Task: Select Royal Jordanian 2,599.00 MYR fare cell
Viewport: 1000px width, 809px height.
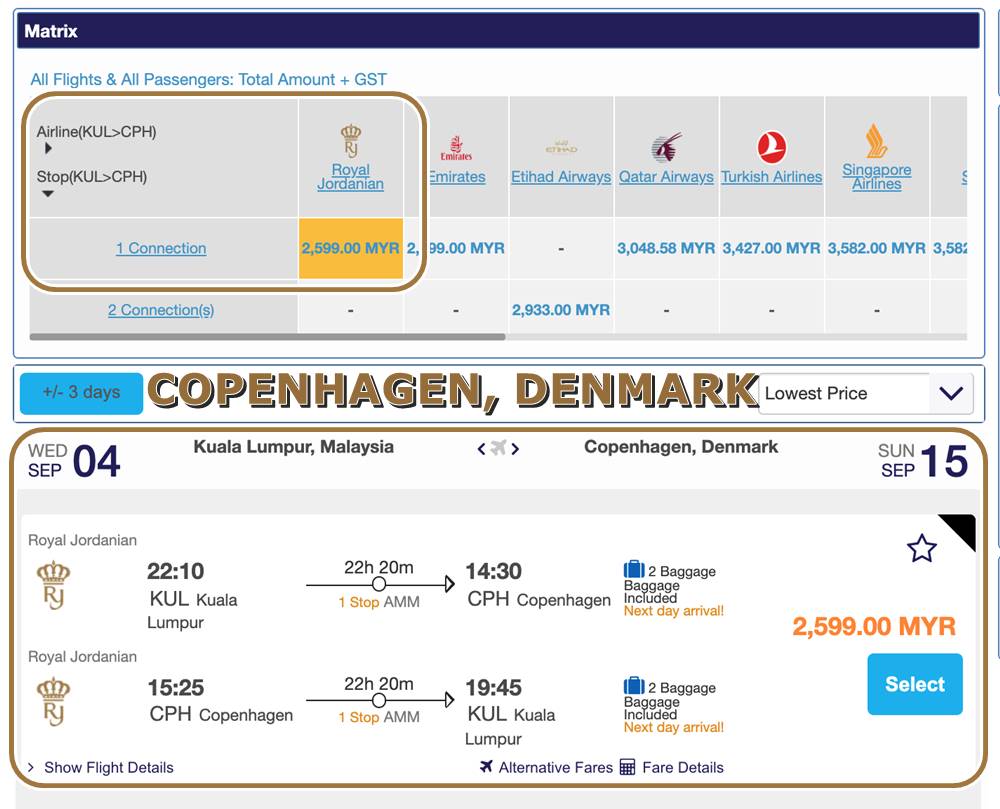Action: [x=351, y=248]
